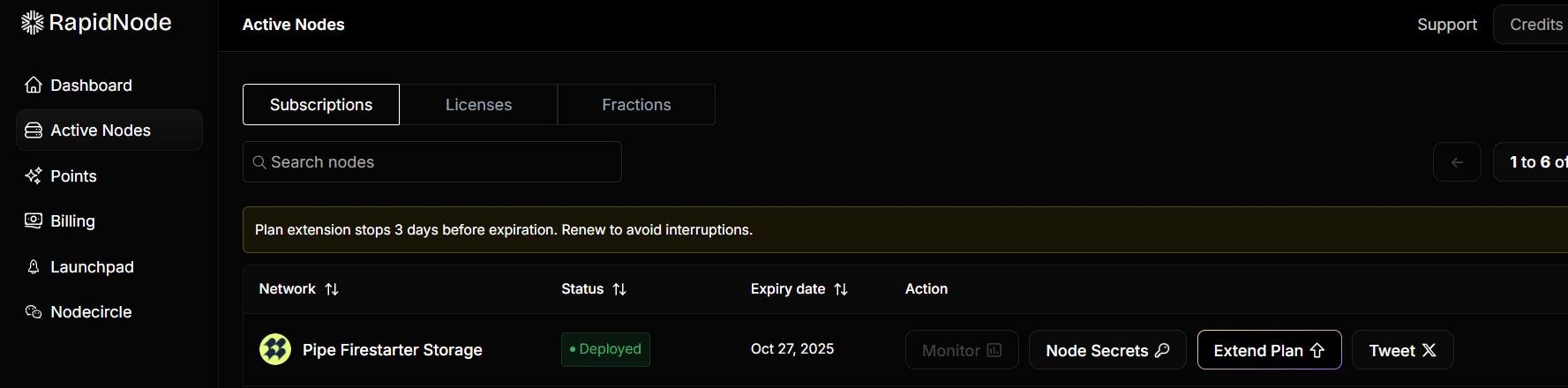The image size is (1568, 388).
Task: Open Nodecircle from the sidebar
Action: click(x=91, y=312)
